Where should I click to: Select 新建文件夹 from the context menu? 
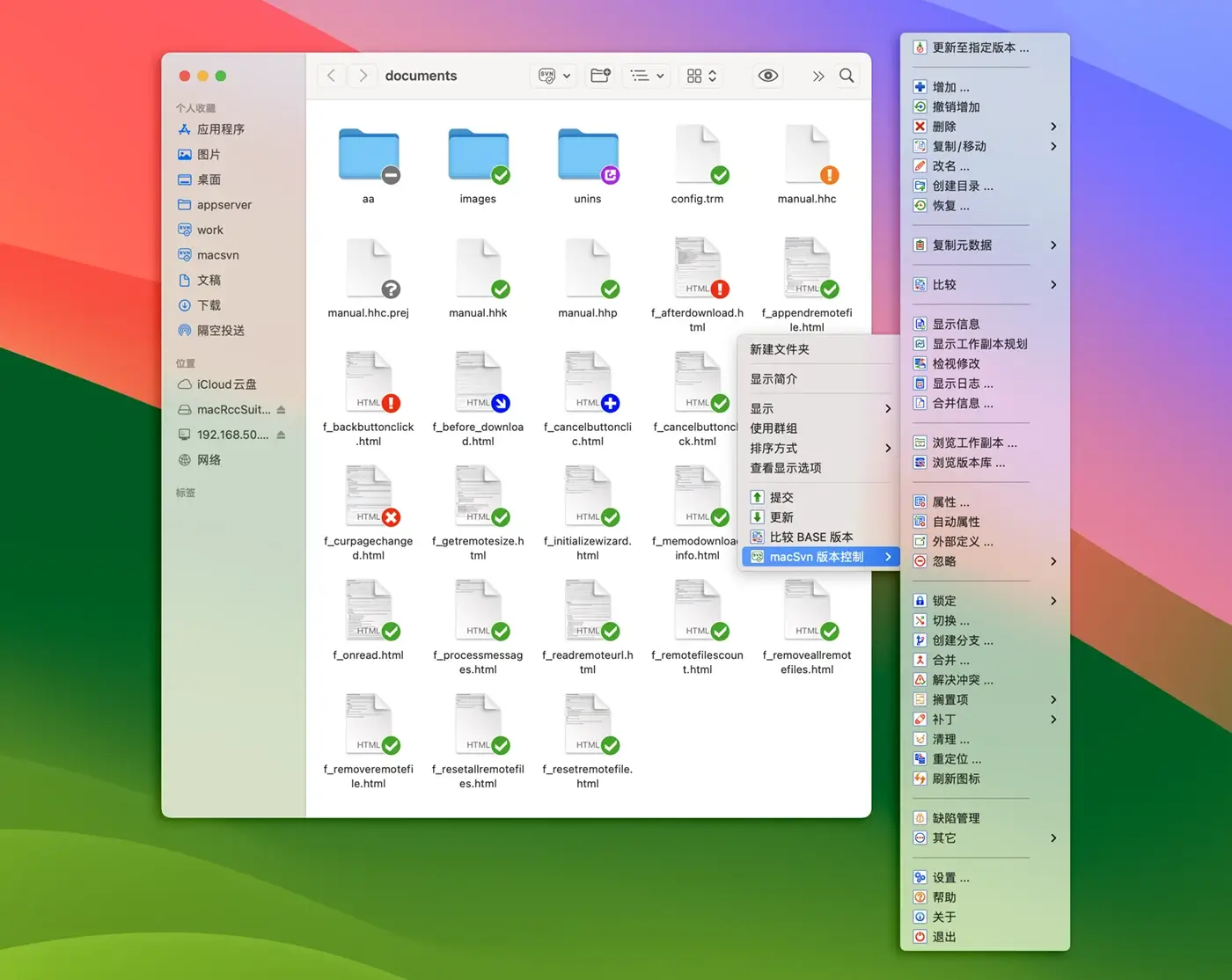coord(780,349)
